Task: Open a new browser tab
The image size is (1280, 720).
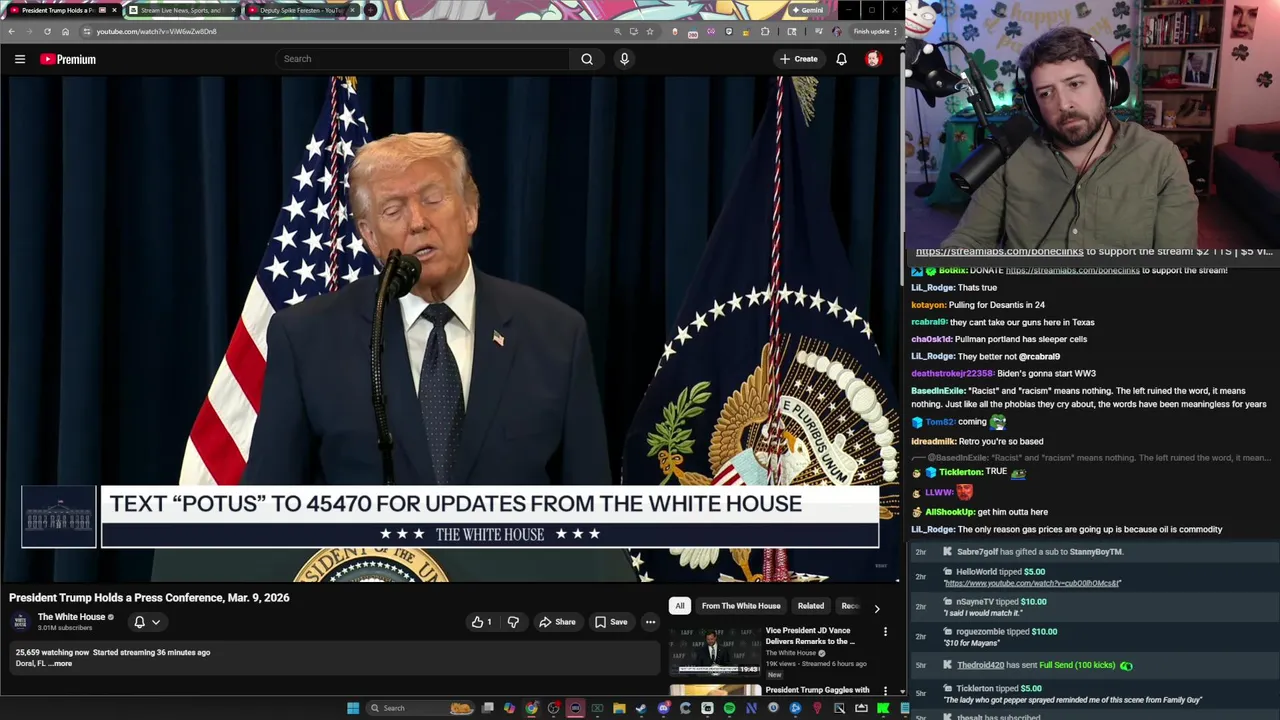Action: pyautogui.click(x=370, y=10)
